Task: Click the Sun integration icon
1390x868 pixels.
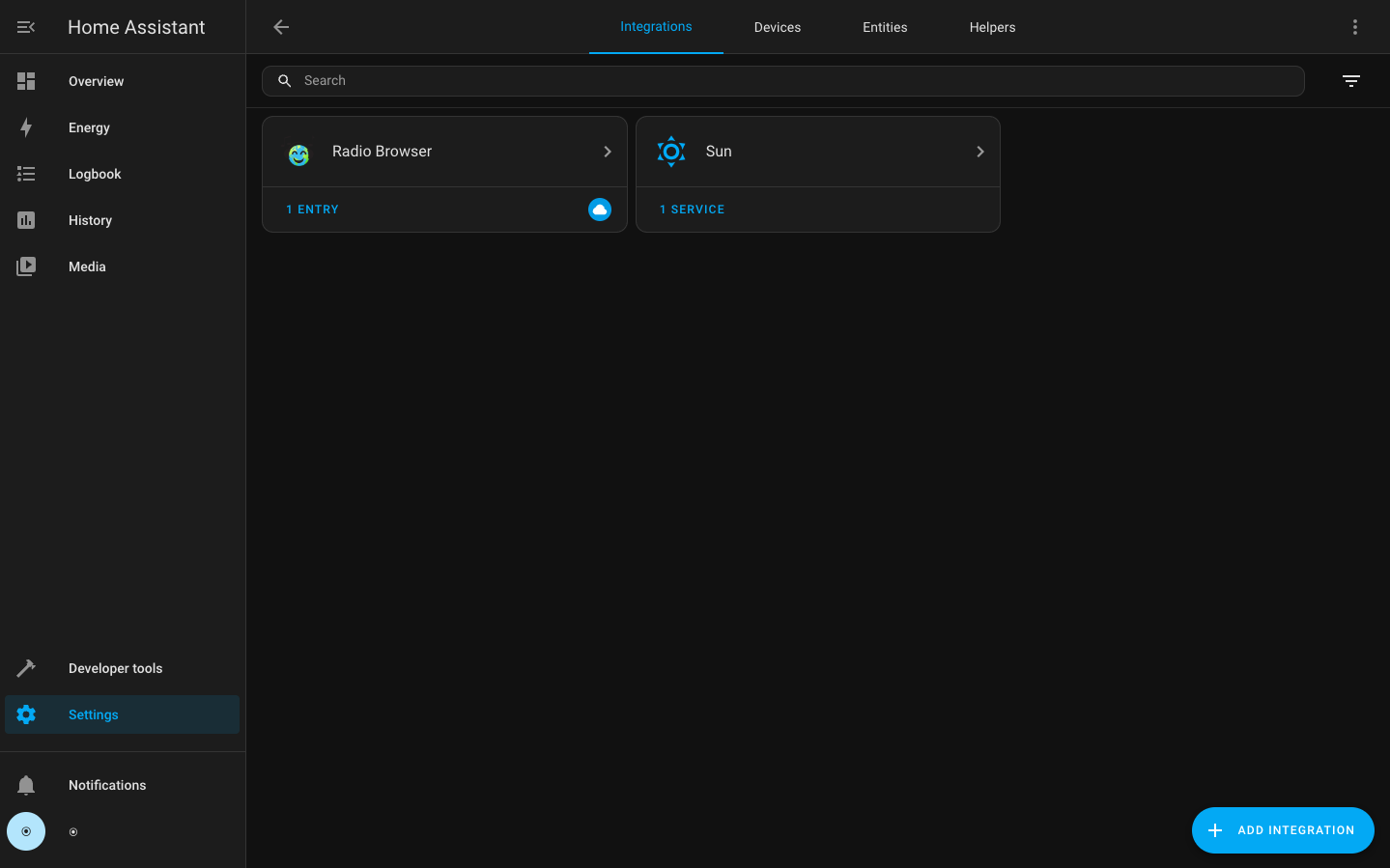Action: click(671, 152)
